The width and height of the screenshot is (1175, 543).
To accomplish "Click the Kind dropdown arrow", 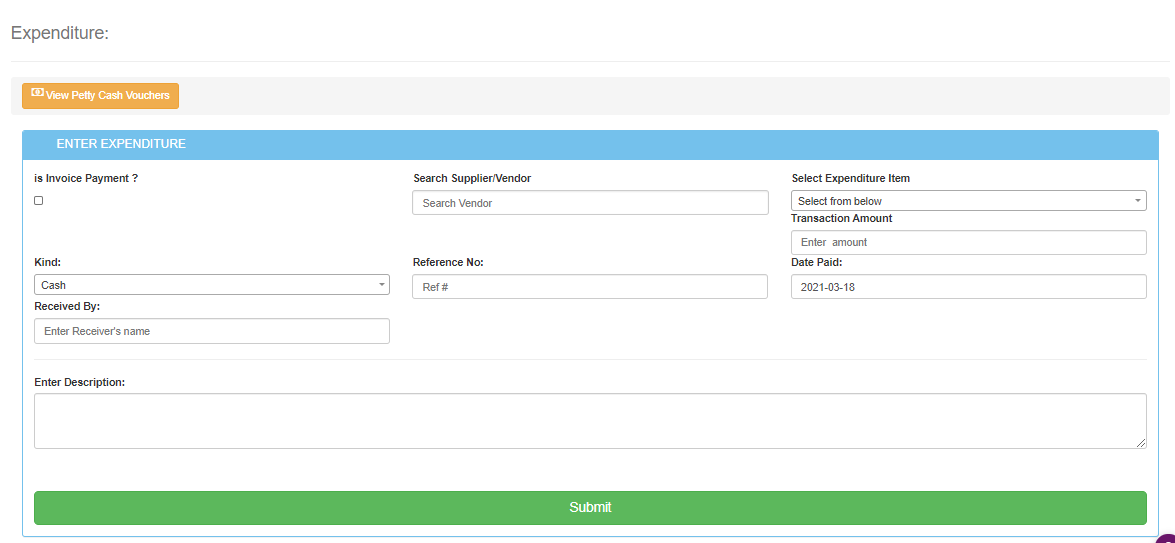I will [x=381, y=285].
